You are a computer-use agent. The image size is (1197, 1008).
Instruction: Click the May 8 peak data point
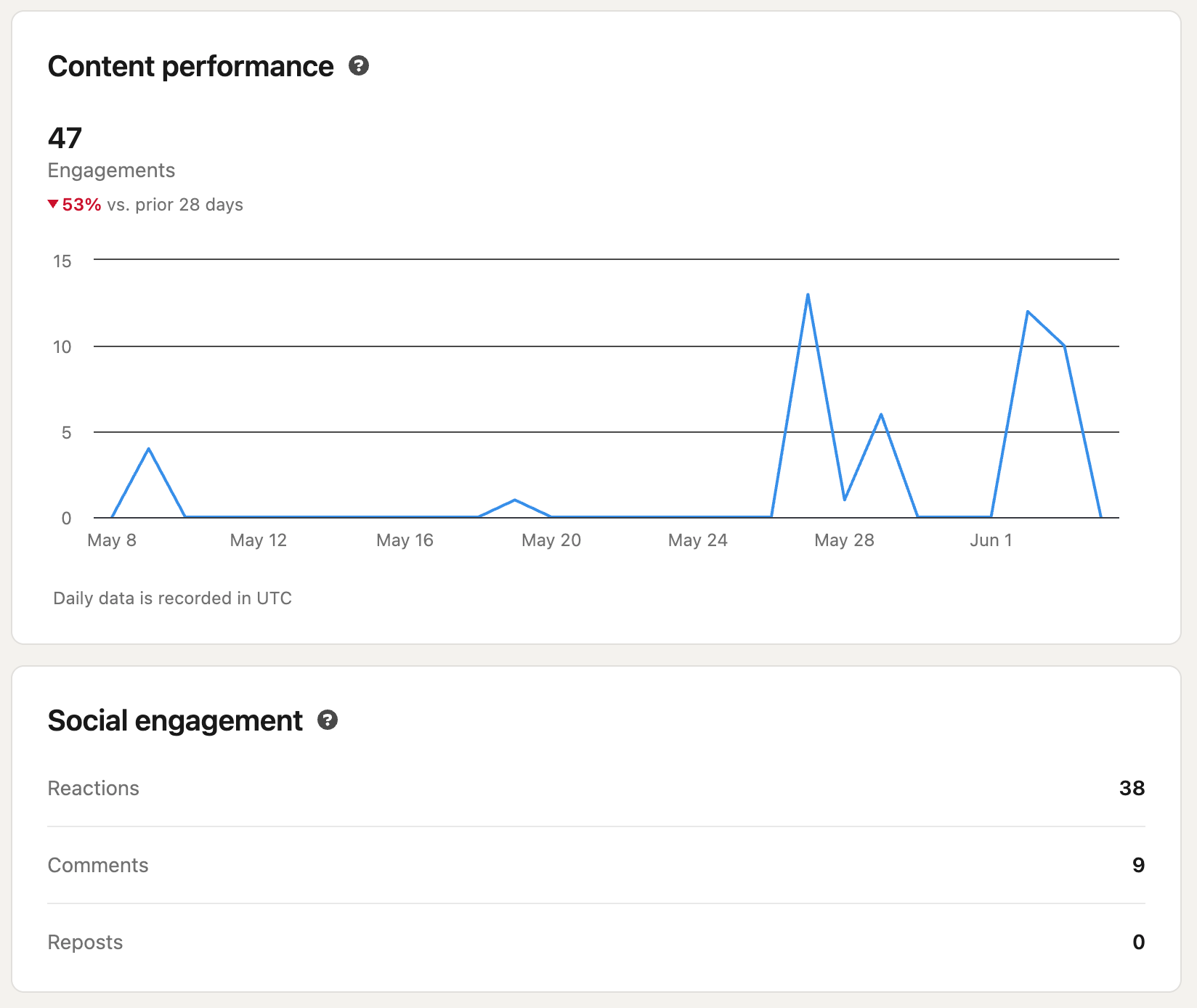click(149, 449)
